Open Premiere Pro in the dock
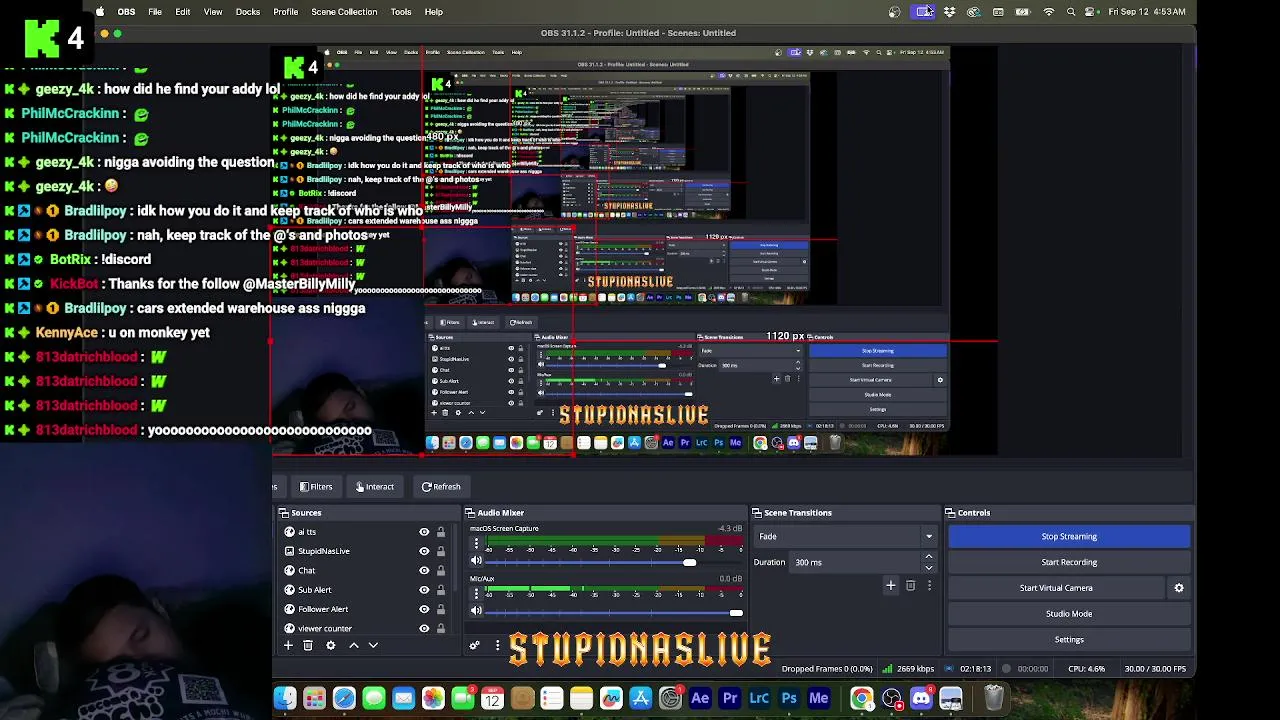Viewport: 1280px width, 720px height. [730, 698]
